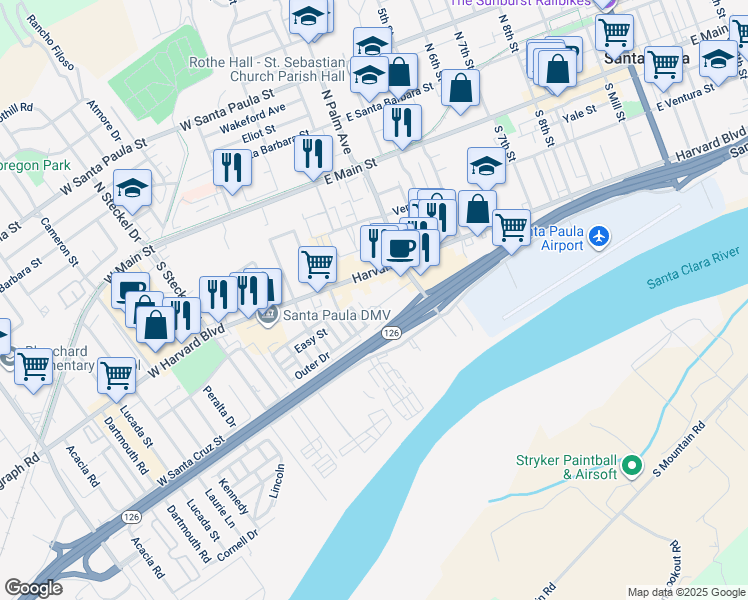Open the Google logo link
The height and width of the screenshot is (600, 748).
pos(33,588)
